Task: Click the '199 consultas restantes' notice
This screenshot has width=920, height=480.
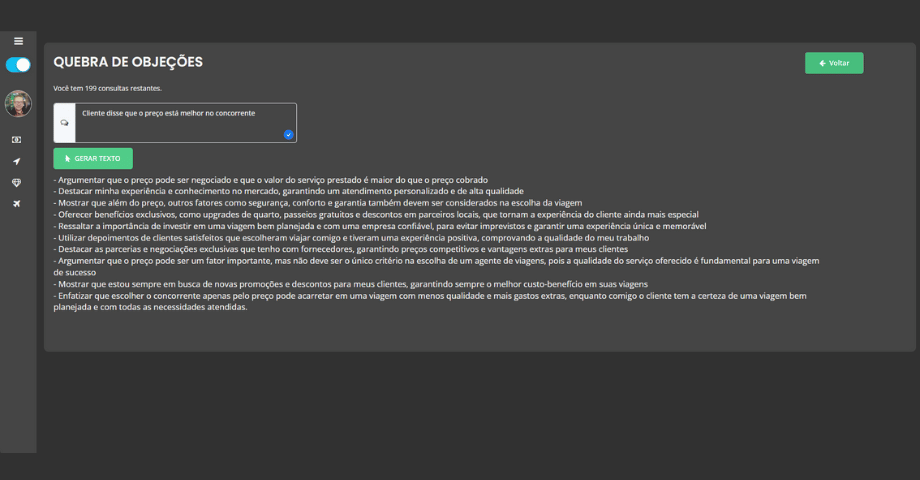Action: coord(107,89)
